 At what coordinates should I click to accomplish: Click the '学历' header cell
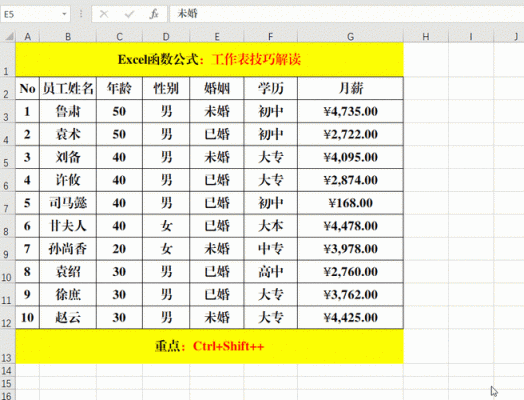click(x=271, y=88)
